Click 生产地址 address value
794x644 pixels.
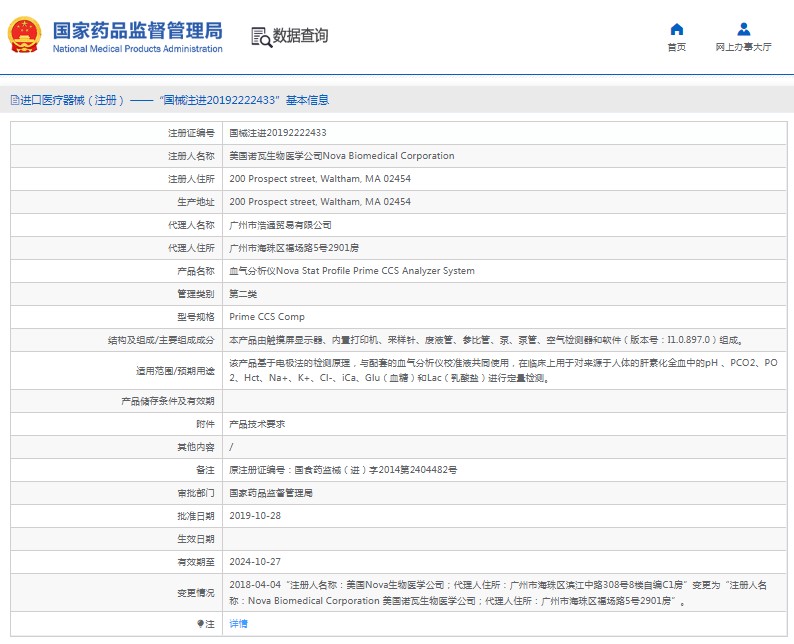320,202
